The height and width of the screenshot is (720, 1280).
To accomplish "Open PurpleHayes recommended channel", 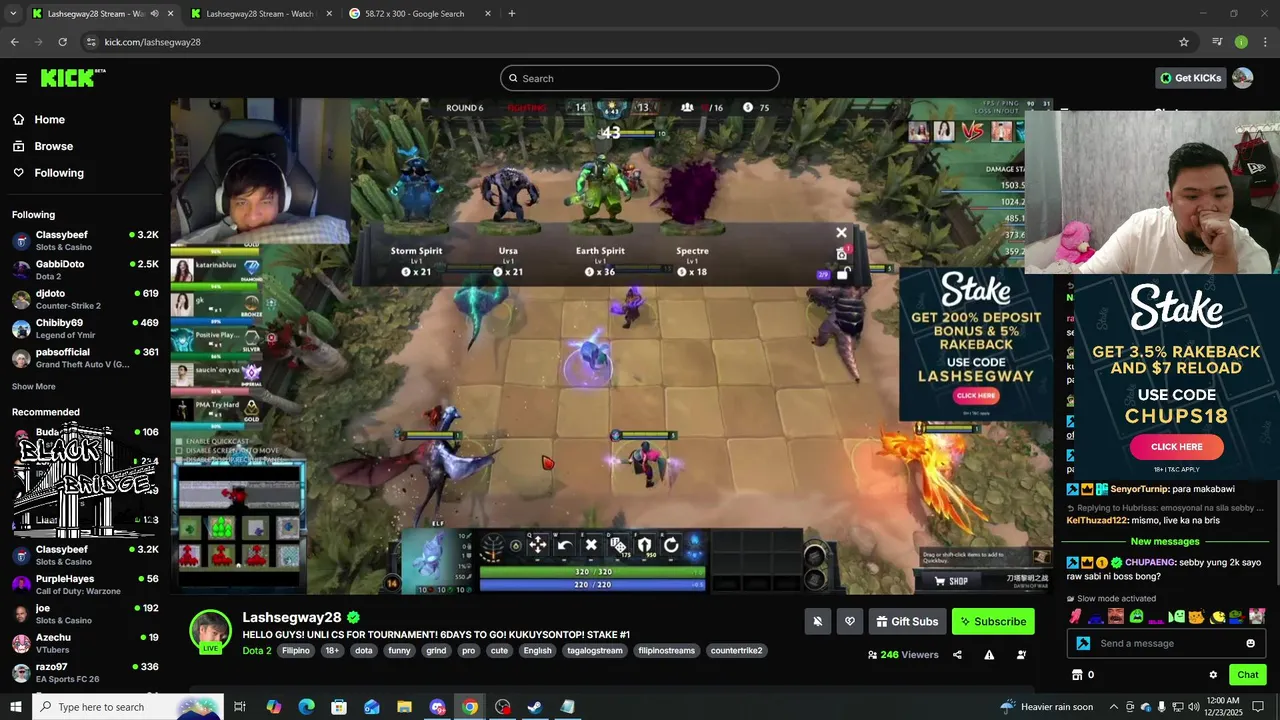I will (85, 584).
